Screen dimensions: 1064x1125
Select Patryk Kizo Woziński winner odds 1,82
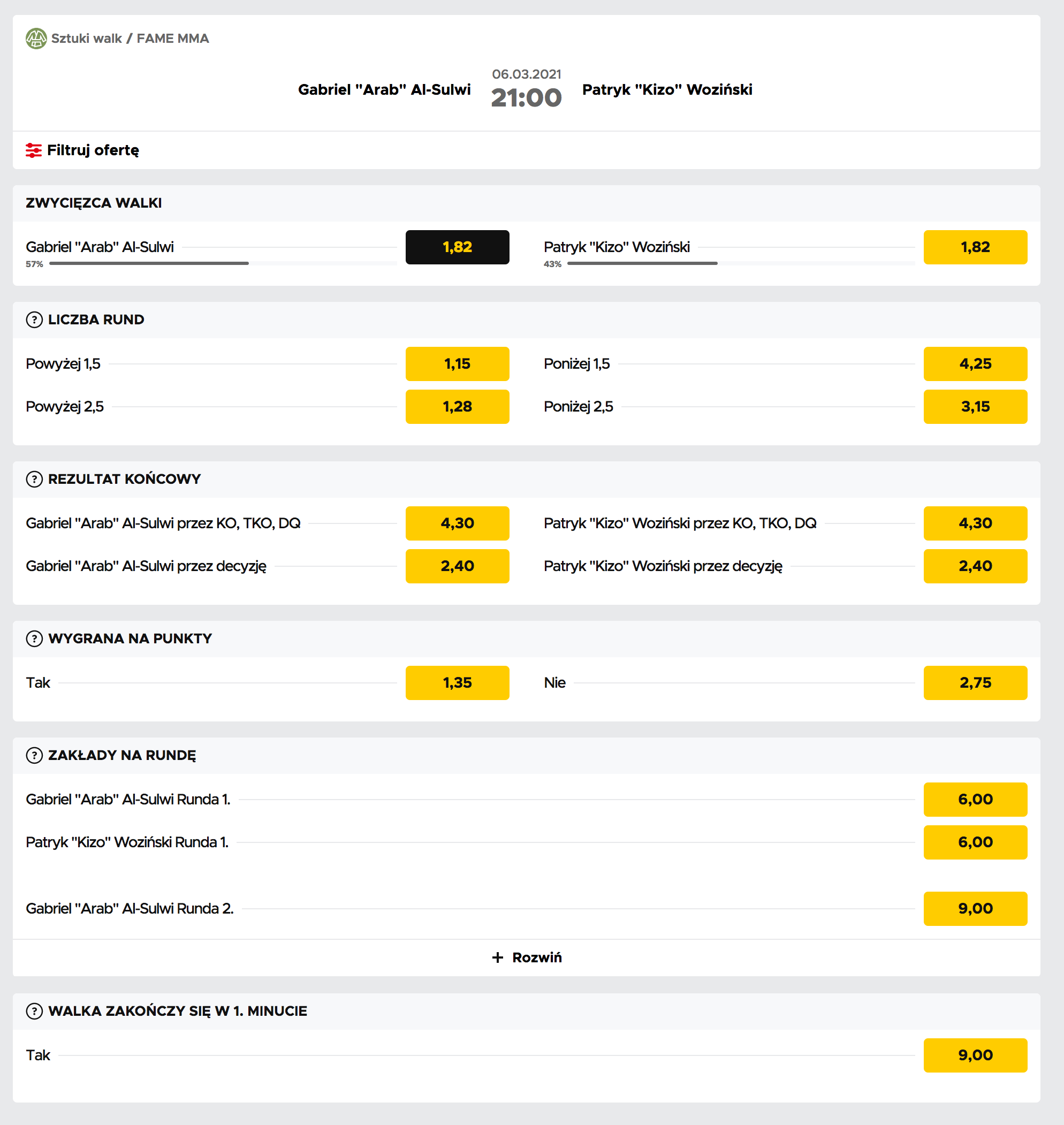[x=975, y=247]
